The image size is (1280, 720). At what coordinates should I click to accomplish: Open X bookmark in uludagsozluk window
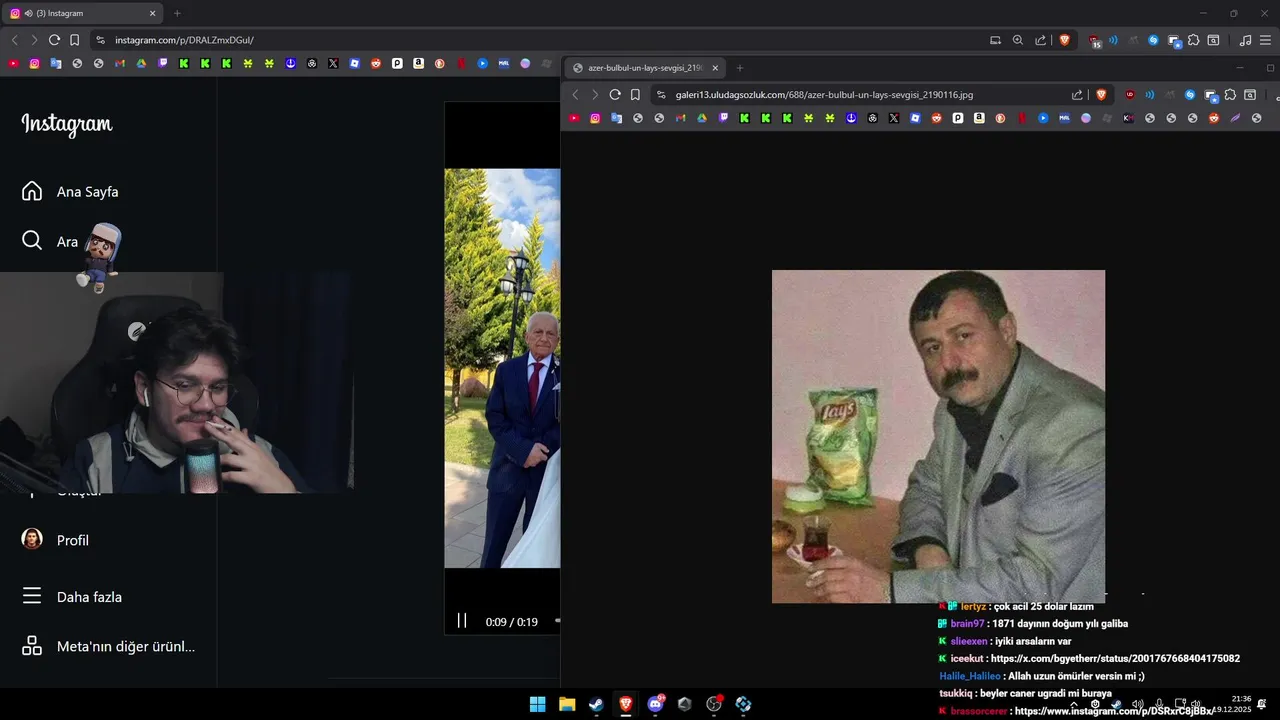coord(894,118)
